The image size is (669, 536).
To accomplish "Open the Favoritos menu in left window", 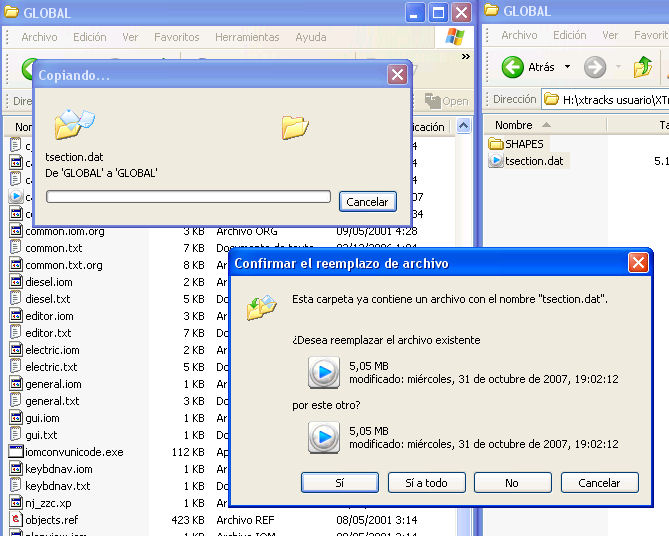I will click(x=176, y=37).
